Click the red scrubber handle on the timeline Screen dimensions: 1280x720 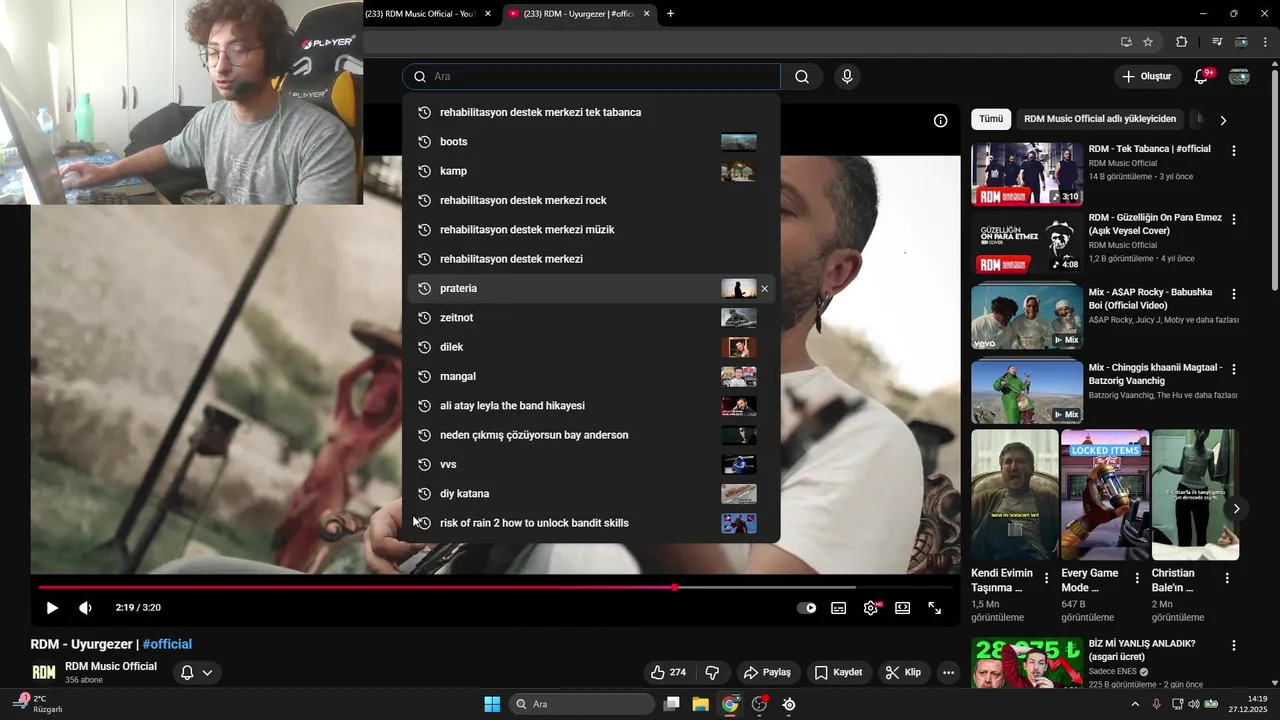tap(675, 588)
